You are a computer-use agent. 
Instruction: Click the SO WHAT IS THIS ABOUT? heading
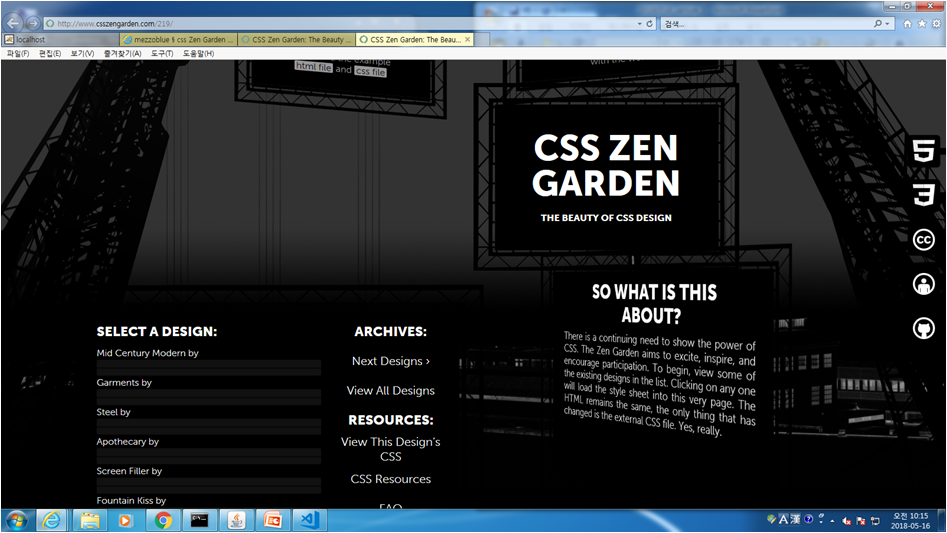tap(654, 304)
